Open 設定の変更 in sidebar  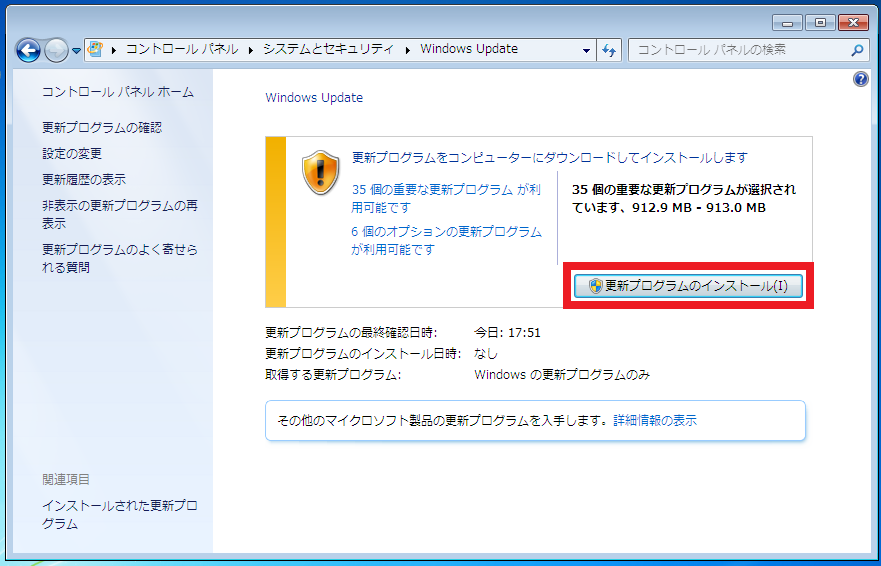72,153
